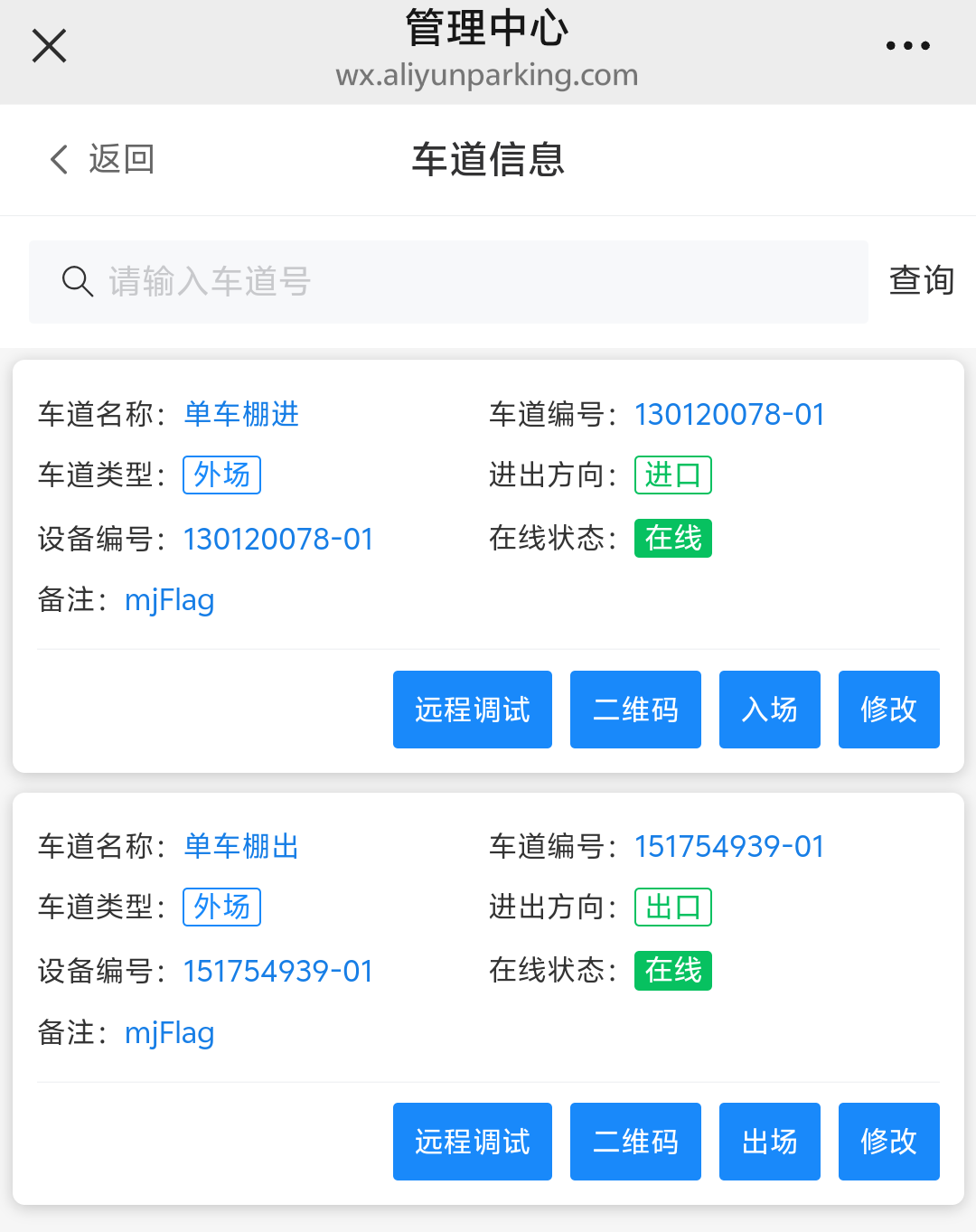The height and width of the screenshot is (1232, 976).
Task: Close the 管理中心 page with the X icon
Action: pyautogui.click(x=49, y=45)
